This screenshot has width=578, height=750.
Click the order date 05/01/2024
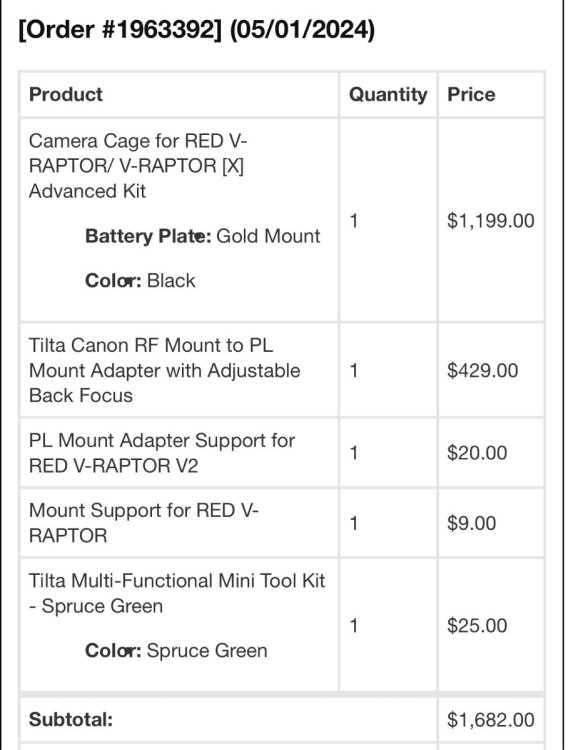[x=302, y=30]
